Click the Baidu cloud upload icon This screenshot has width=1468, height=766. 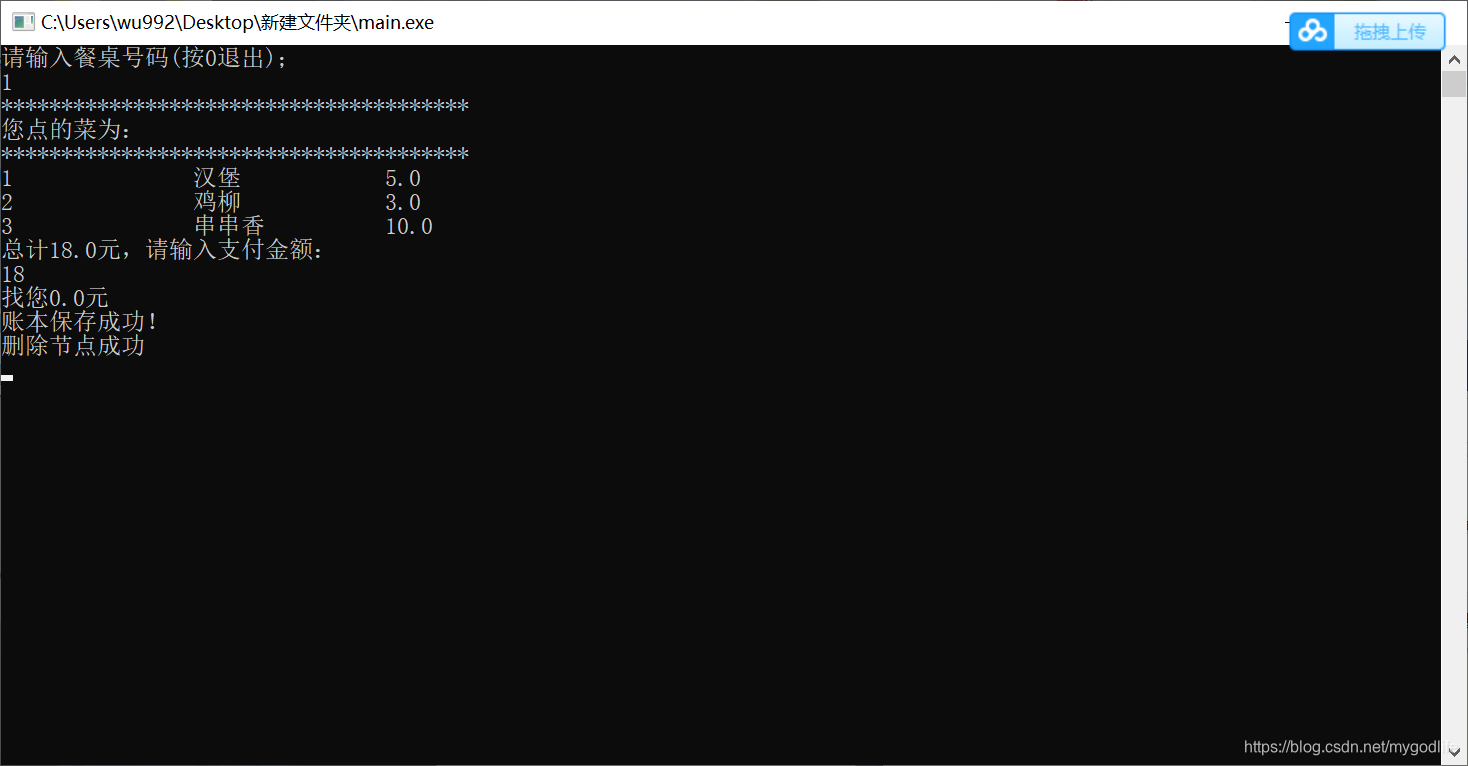(x=1312, y=31)
